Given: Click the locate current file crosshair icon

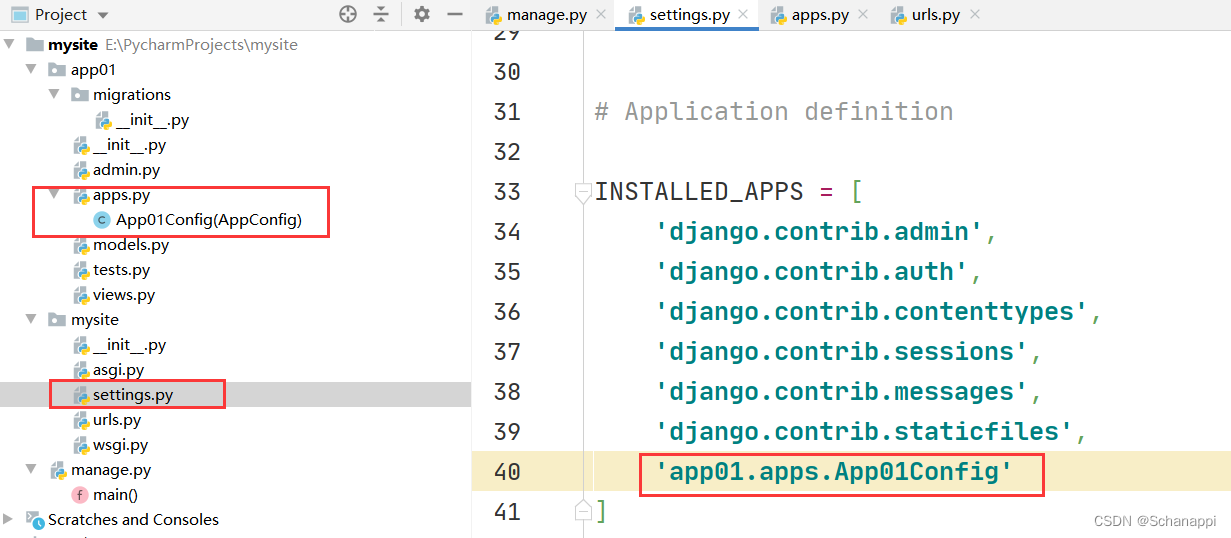Looking at the screenshot, I should 348,14.
